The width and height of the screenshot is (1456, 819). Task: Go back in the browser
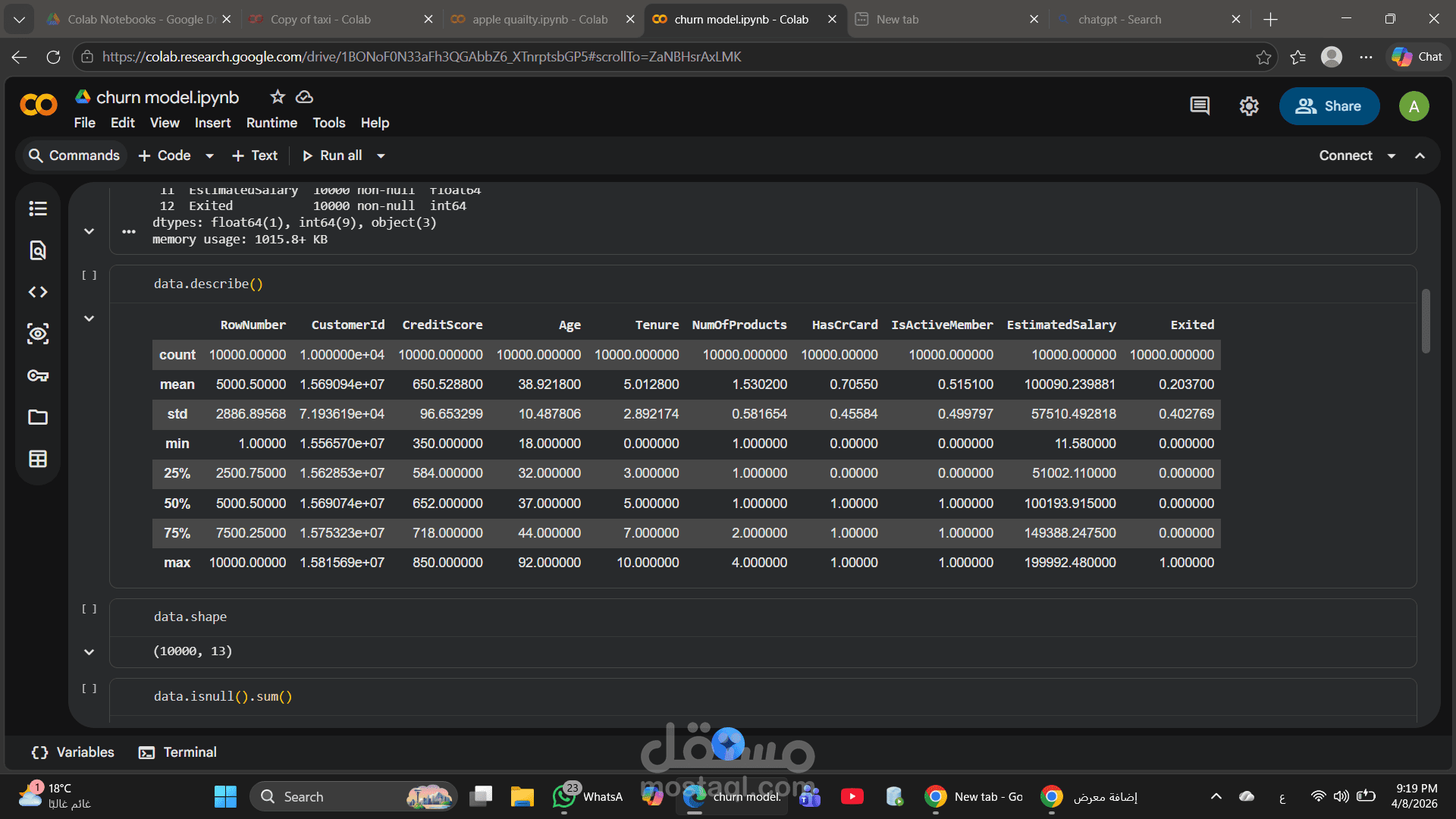(20, 57)
